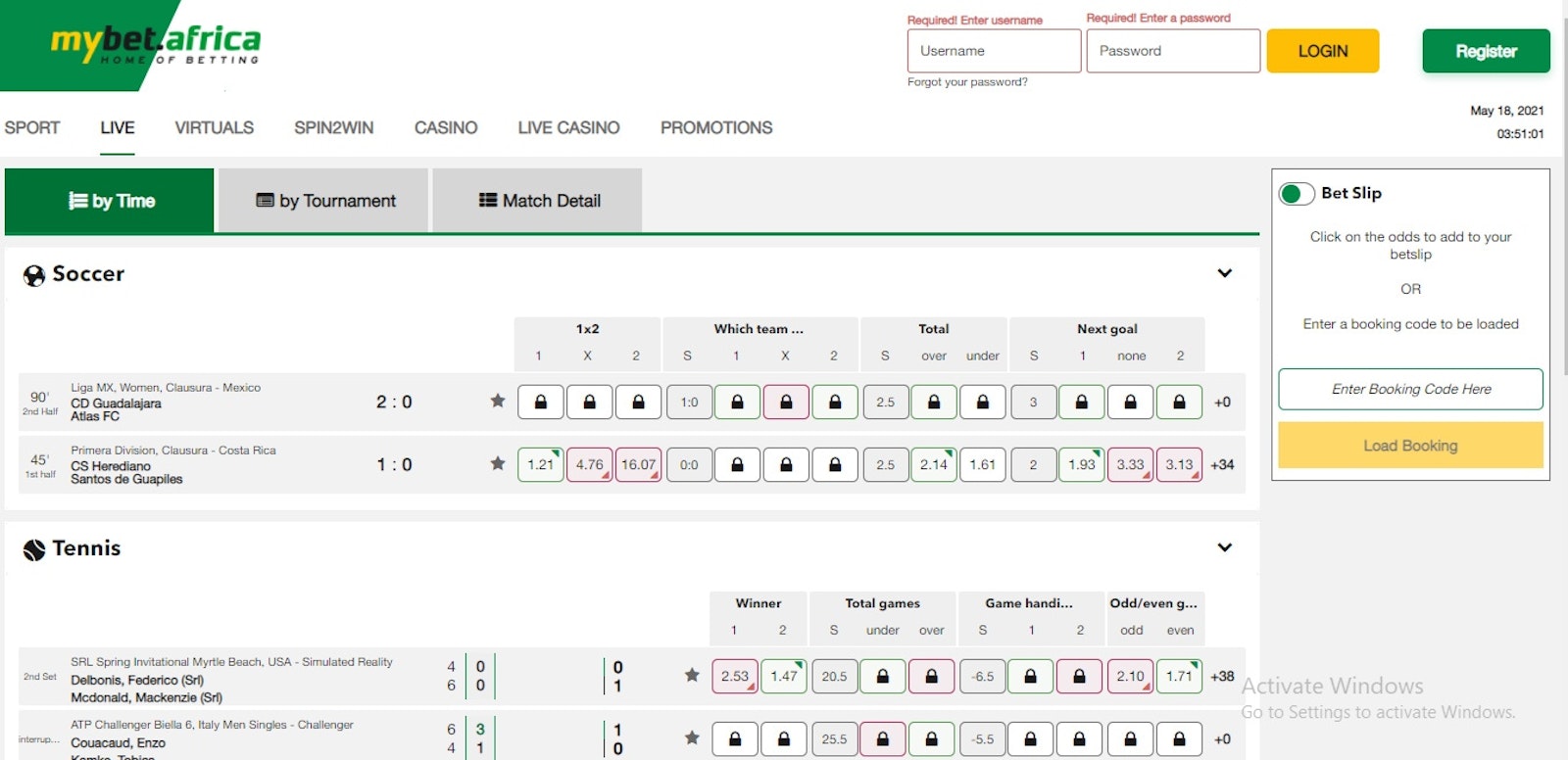The image size is (1568, 760).
Task: Click the yellow LOGIN button
Action: [x=1322, y=51]
